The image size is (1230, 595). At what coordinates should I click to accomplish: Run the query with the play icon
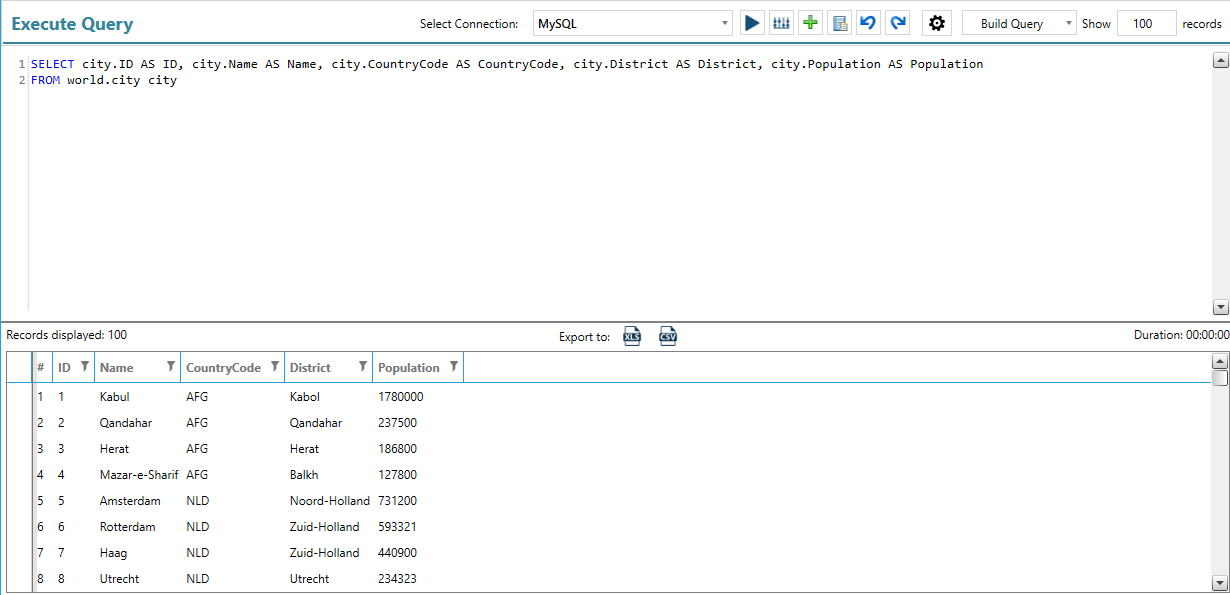tap(752, 23)
